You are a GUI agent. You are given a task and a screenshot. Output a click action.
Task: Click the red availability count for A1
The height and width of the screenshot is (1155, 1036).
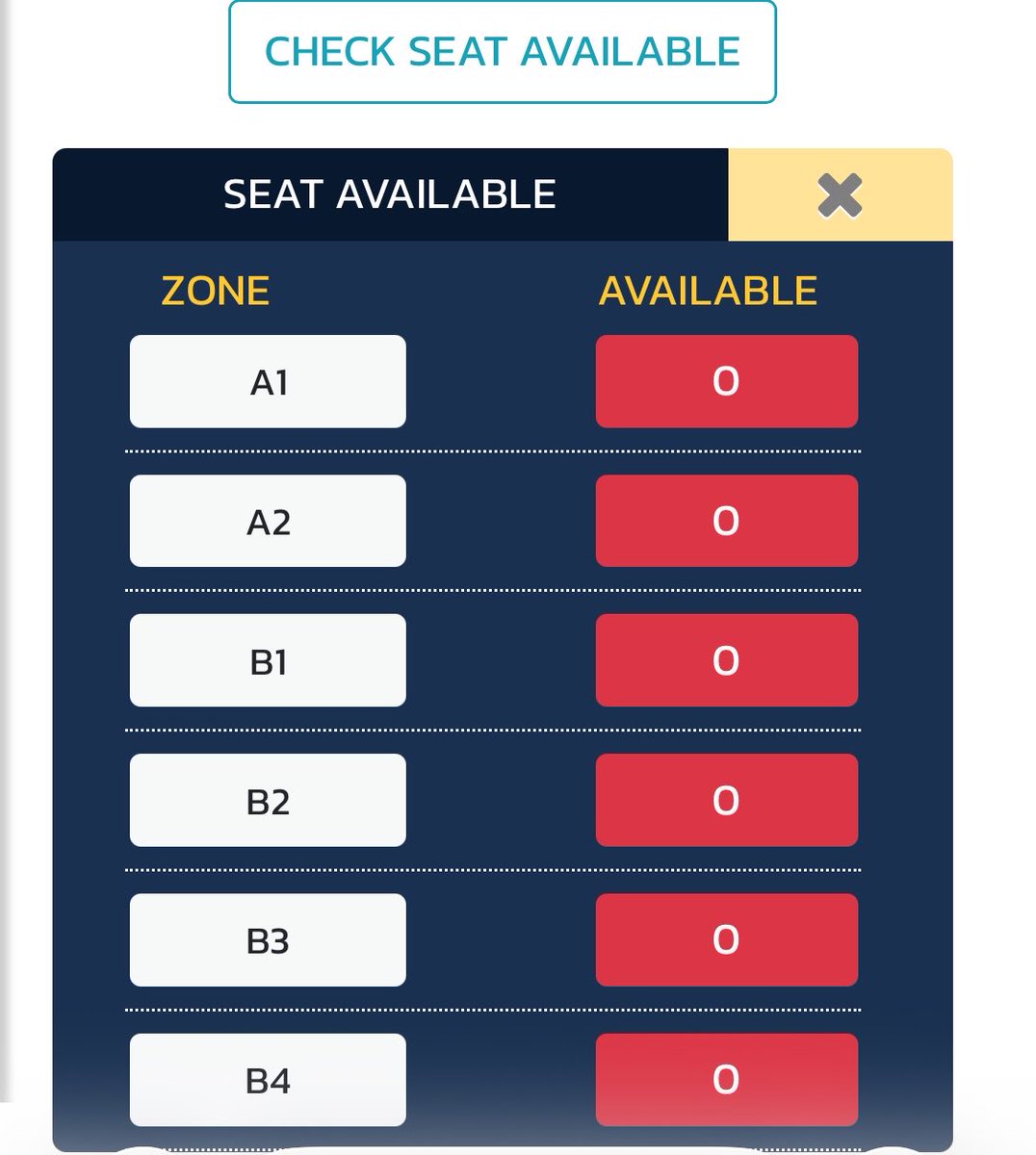[726, 381]
